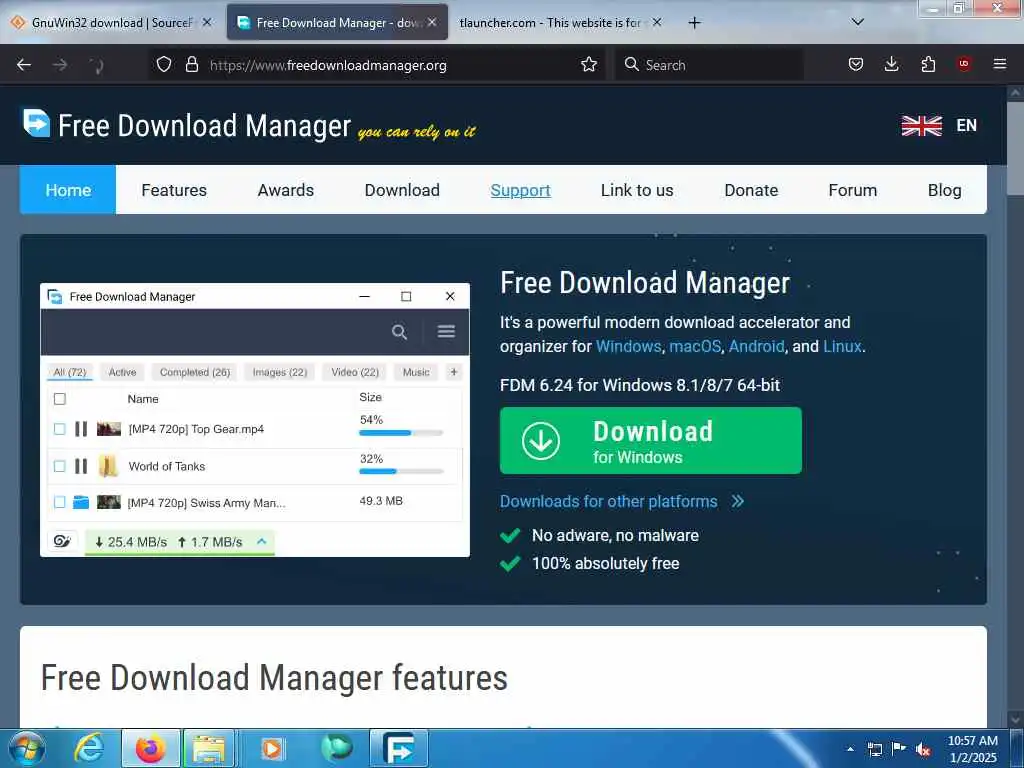Viewport: 1024px width, 768px height.
Task: Open the Support menu link
Action: pyautogui.click(x=520, y=190)
